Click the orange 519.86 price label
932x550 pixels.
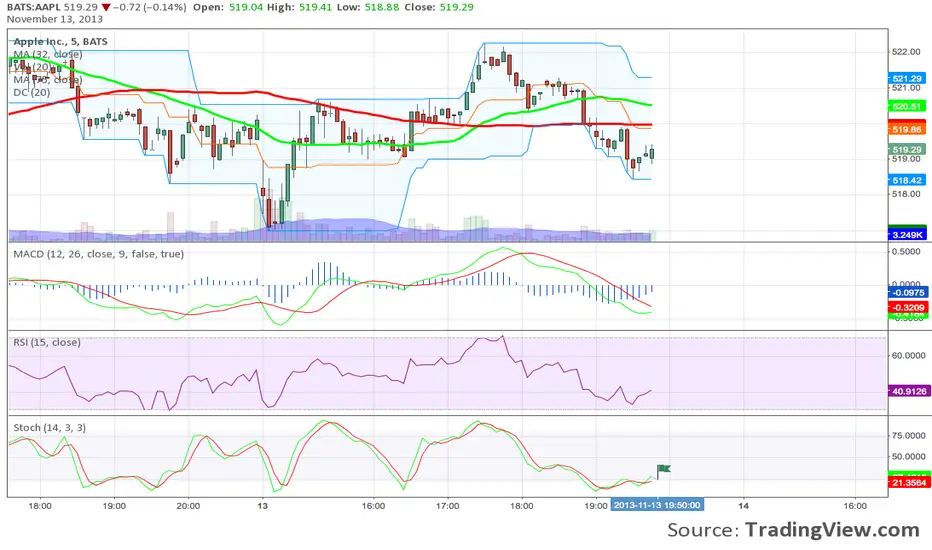pyautogui.click(x=907, y=129)
